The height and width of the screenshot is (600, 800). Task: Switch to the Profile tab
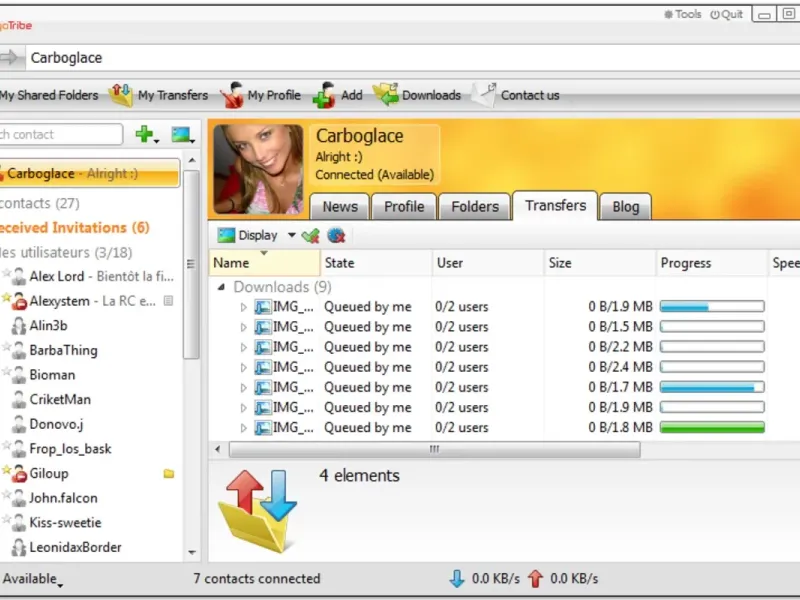(x=404, y=207)
